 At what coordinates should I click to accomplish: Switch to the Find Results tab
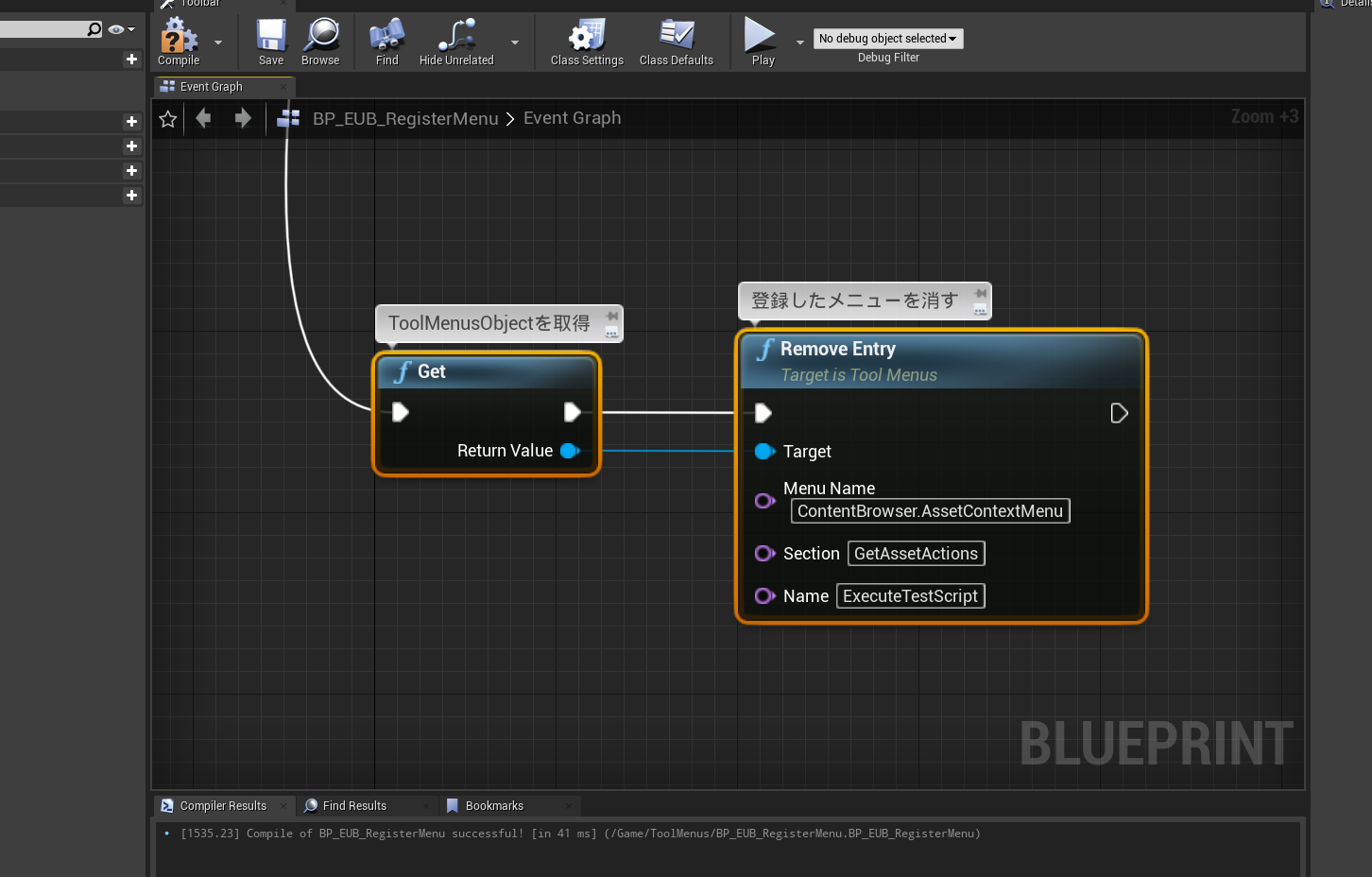point(353,805)
